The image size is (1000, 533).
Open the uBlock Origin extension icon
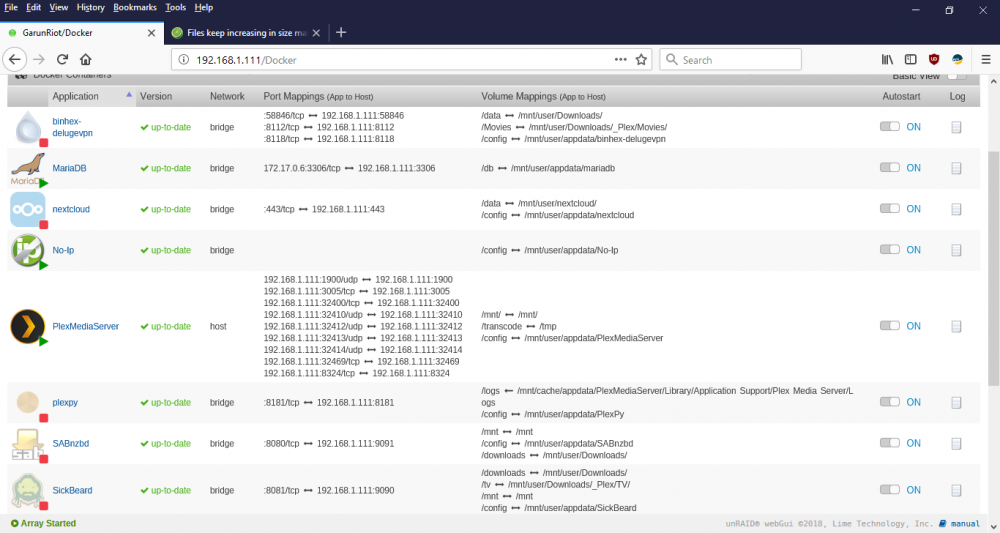pos(934,59)
